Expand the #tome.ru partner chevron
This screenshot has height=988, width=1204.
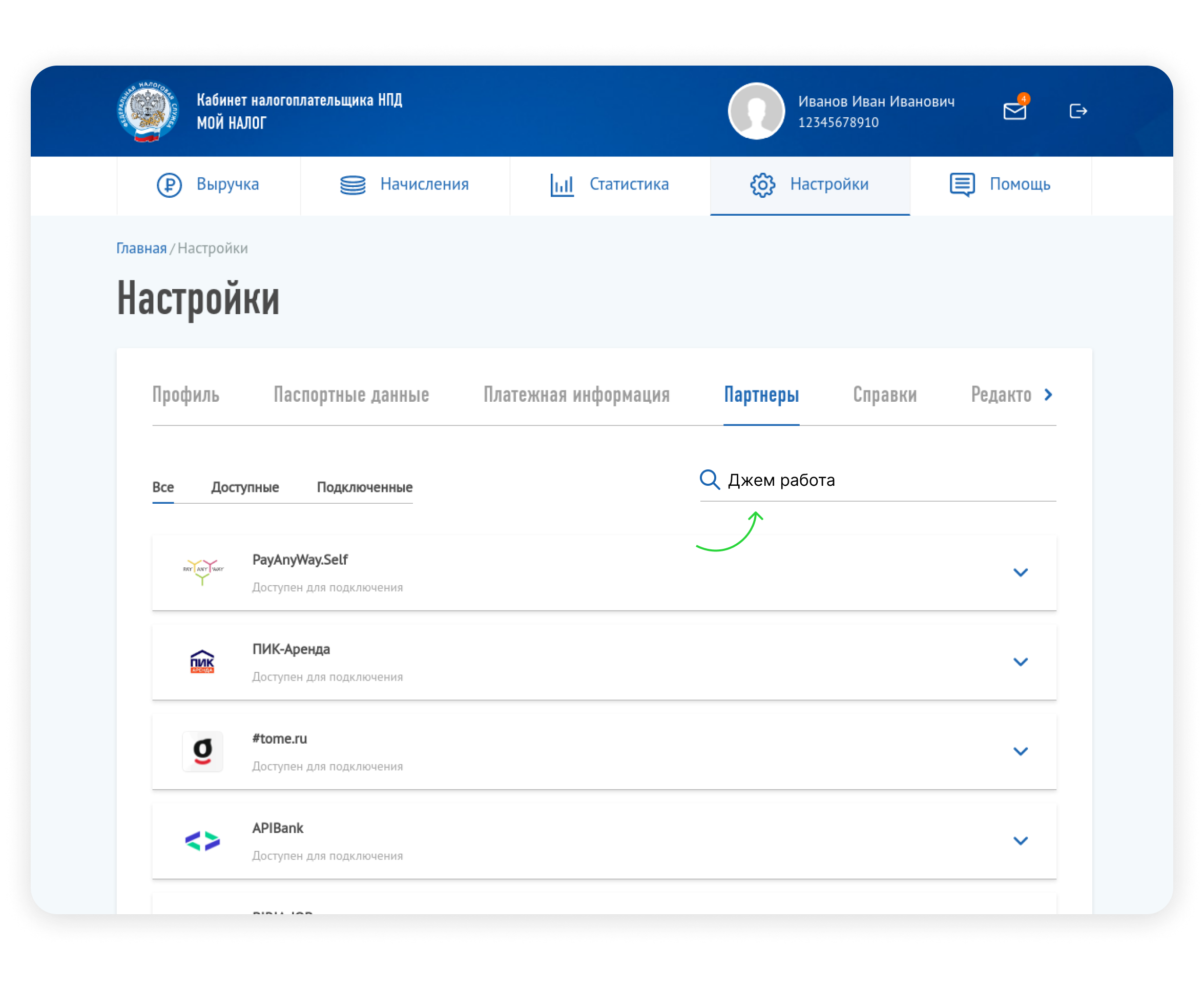(x=1020, y=751)
